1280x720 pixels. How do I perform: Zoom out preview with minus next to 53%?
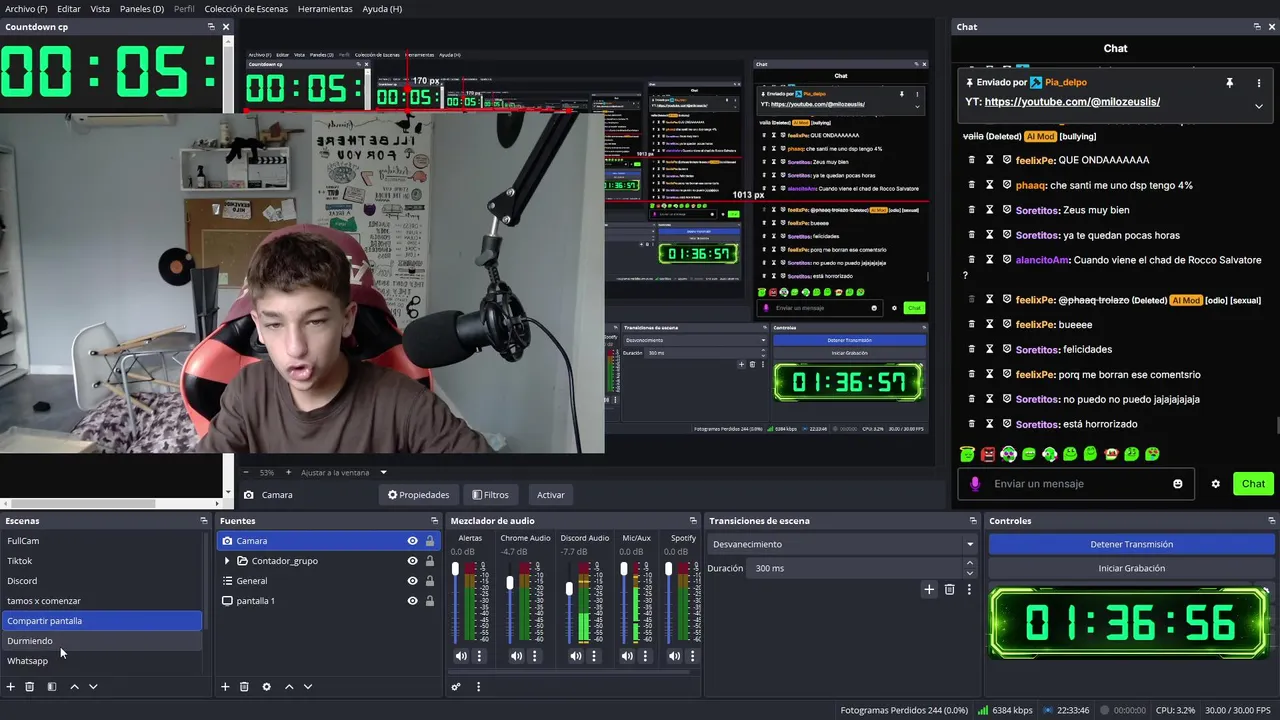pos(246,472)
